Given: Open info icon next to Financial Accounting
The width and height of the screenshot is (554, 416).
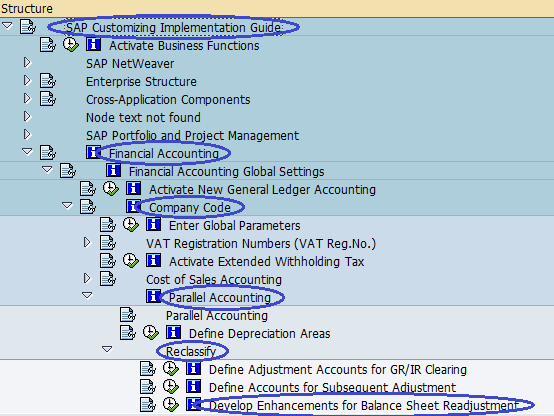Looking at the screenshot, I should (x=93, y=153).
